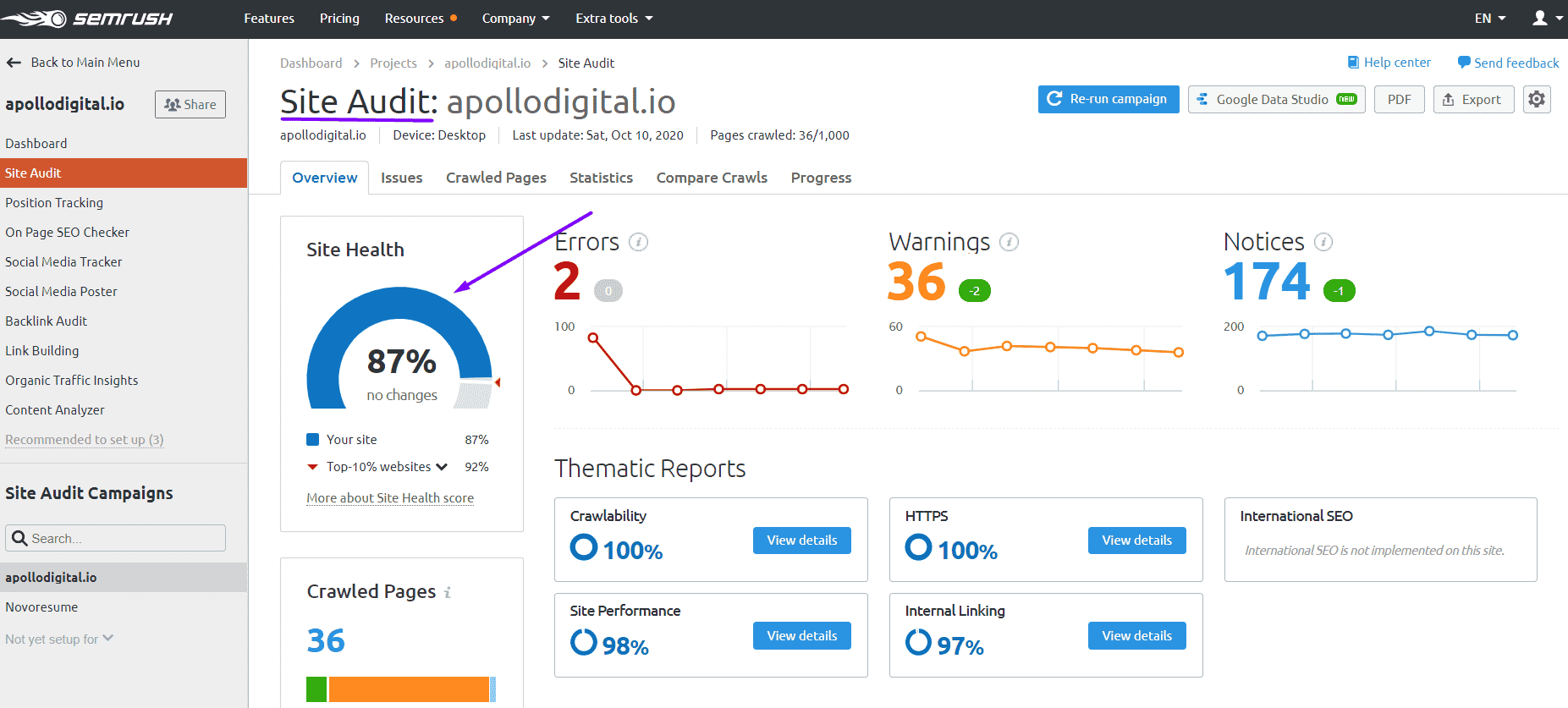Click the Warnings count 36
Image resolution: width=1568 pixels, height=708 pixels.
[916, 282]
